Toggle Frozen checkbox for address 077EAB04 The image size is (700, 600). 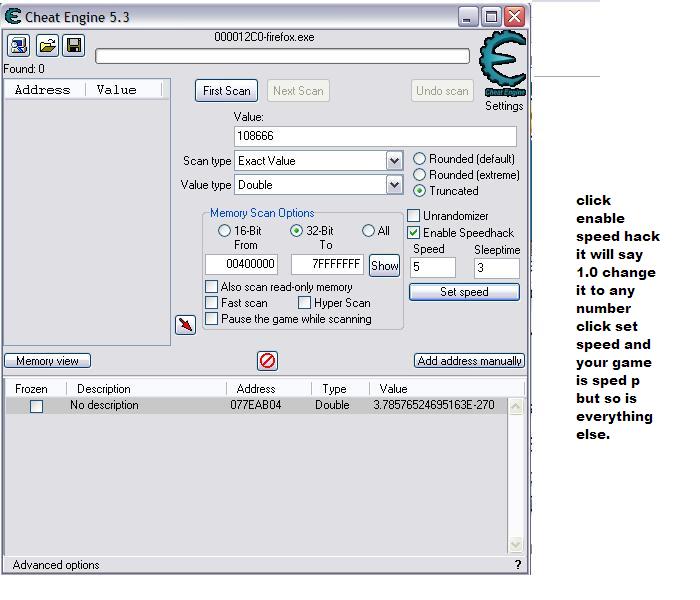36,406
